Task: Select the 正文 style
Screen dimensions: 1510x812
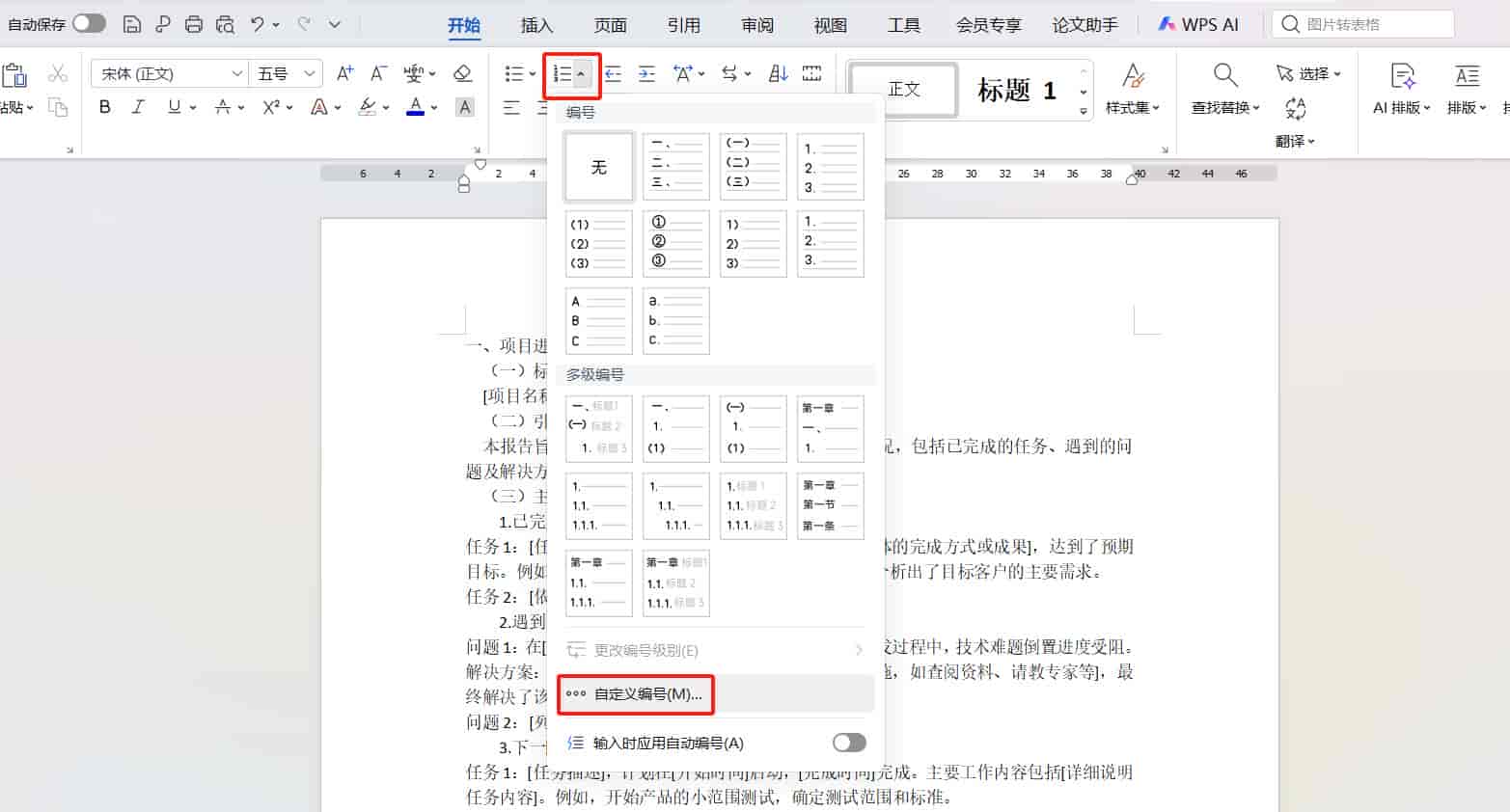Action: (x=903, y=90)
